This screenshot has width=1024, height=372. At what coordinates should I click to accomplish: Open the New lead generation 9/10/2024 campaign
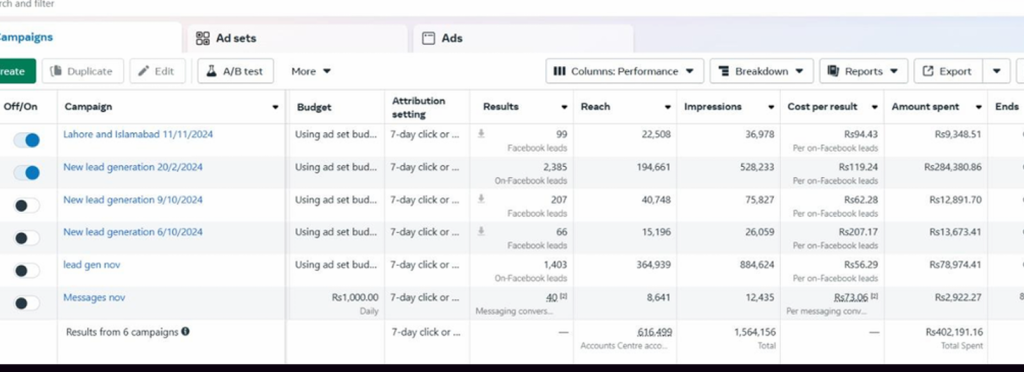[133, 200]
